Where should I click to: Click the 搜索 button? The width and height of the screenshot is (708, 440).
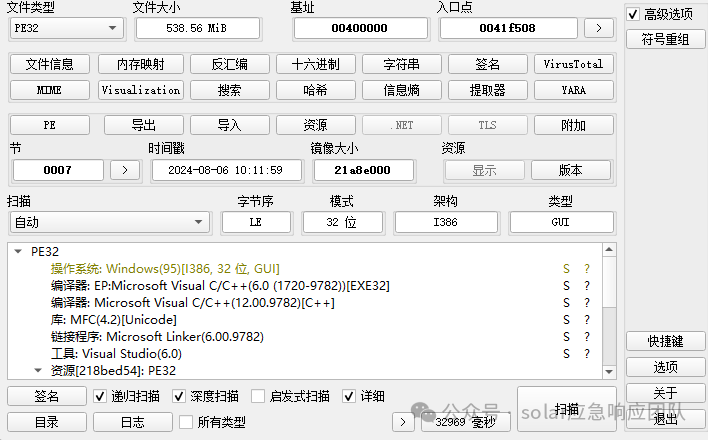click(230, 90)
